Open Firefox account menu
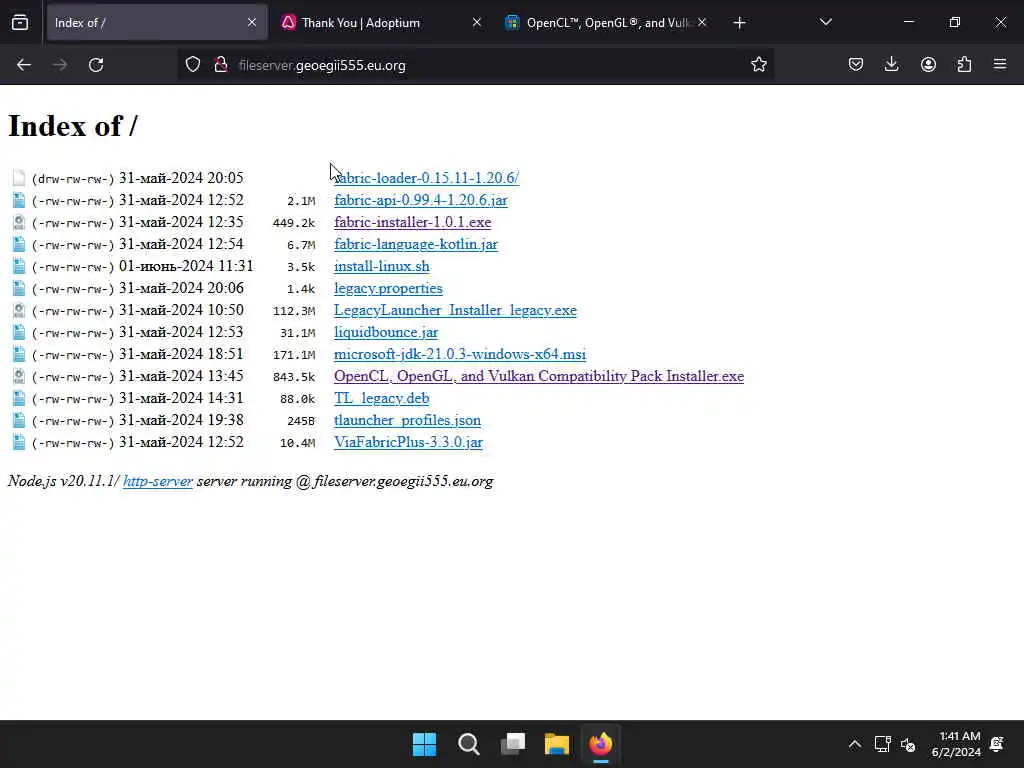1024x768 pixels. [x=928, y=65]
